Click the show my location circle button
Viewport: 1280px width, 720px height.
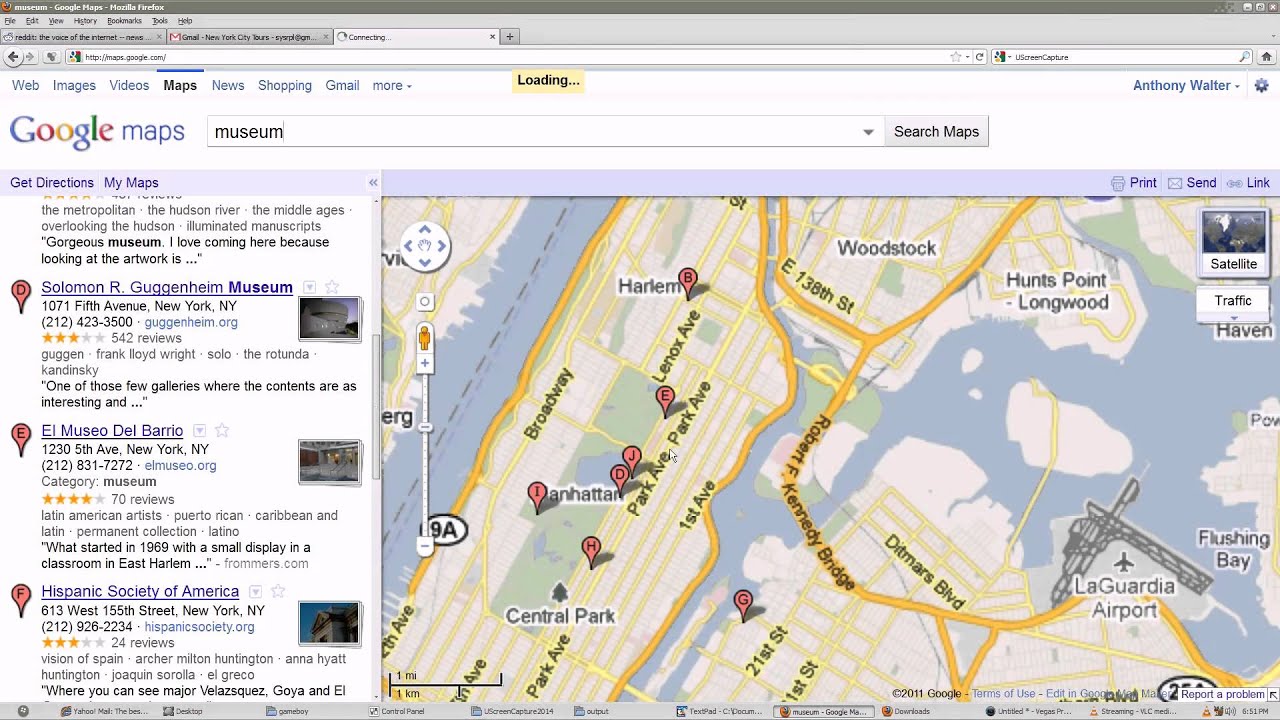point(424,301)
